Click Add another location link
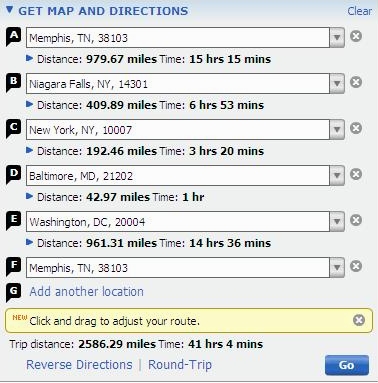 click(86, 292)
